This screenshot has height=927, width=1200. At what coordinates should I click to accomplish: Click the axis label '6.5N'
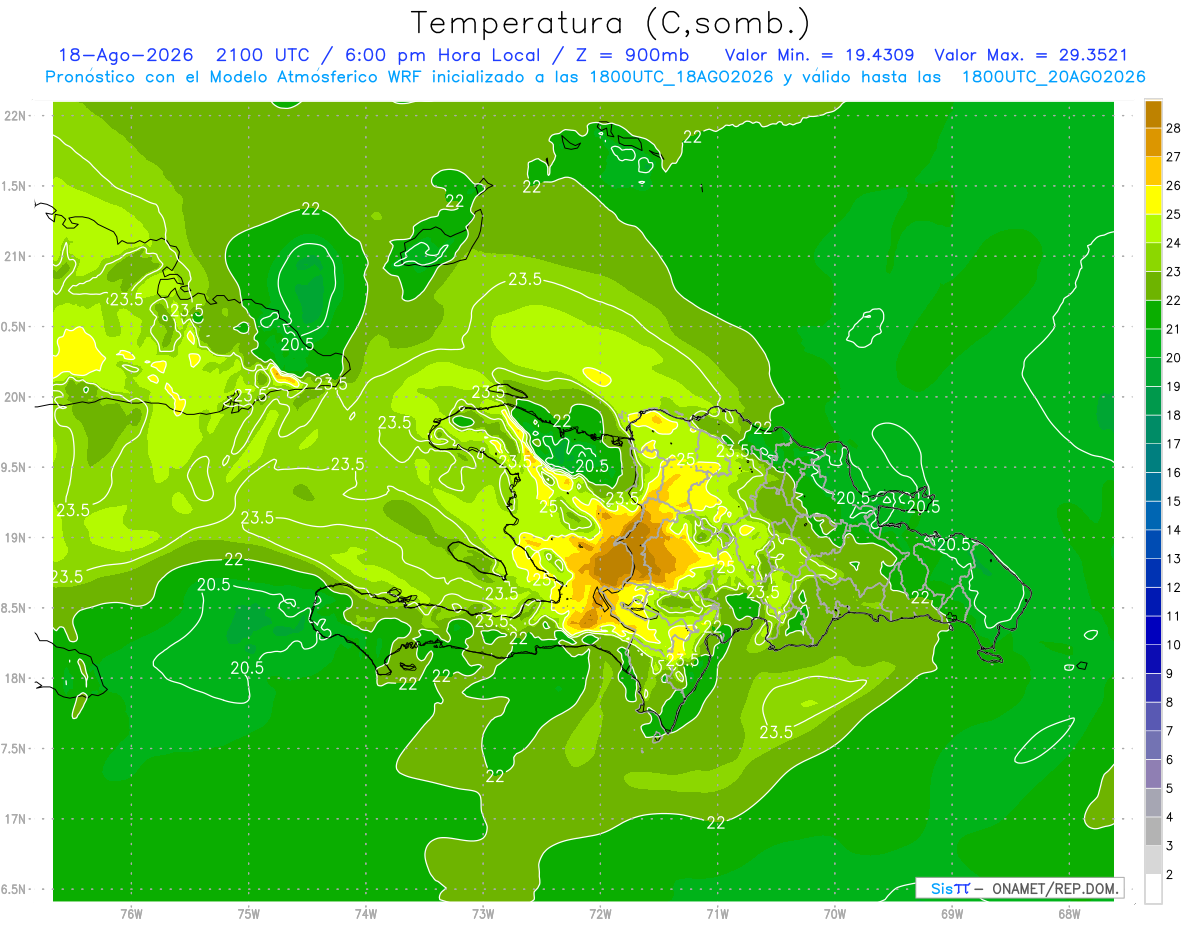(x=14, y=889)
